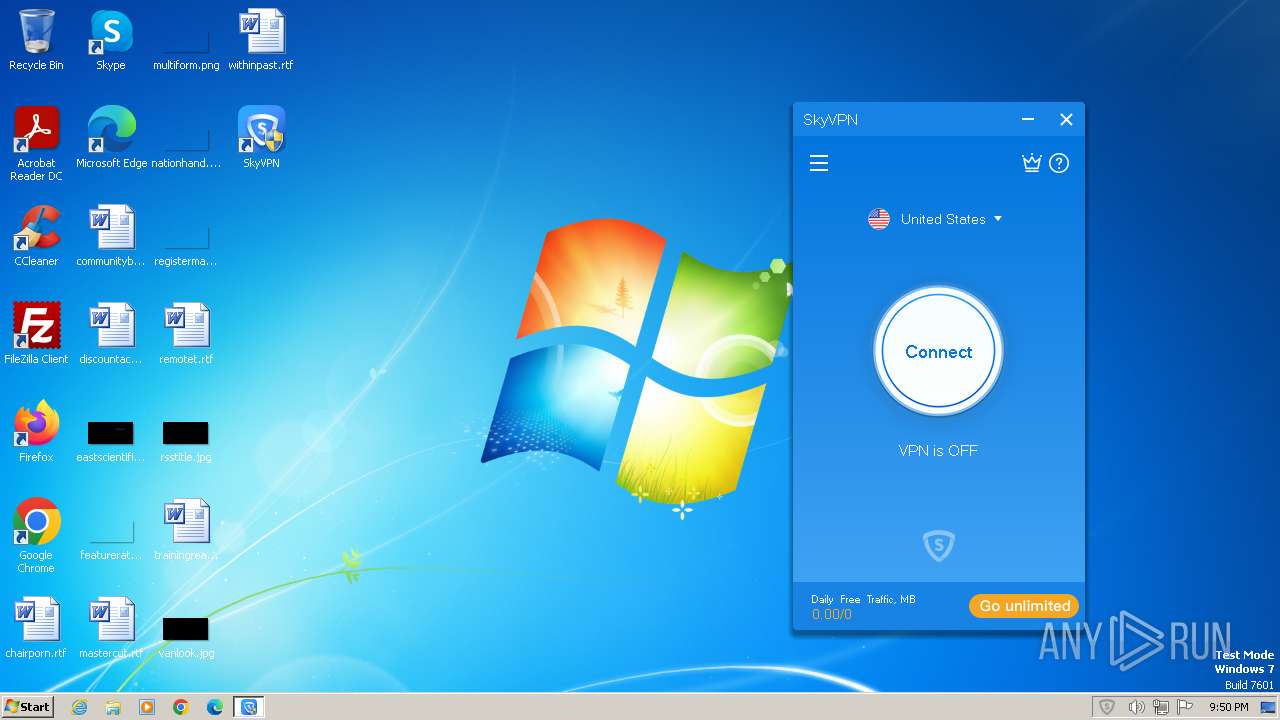Open Chrome from the taskbar
Image resolution: width=1280 pixels, height=720 pixels.
point(181,707)
